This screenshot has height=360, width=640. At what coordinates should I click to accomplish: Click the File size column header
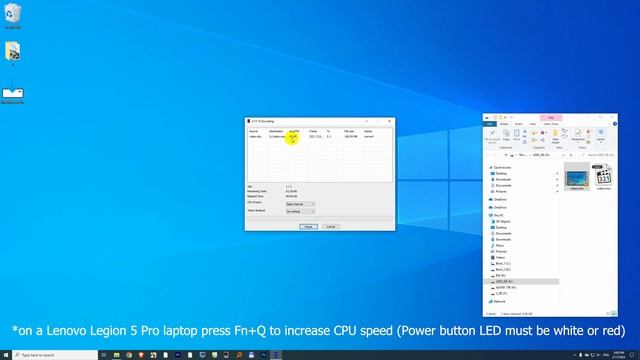pyautogui.click(x=349, y=131)
